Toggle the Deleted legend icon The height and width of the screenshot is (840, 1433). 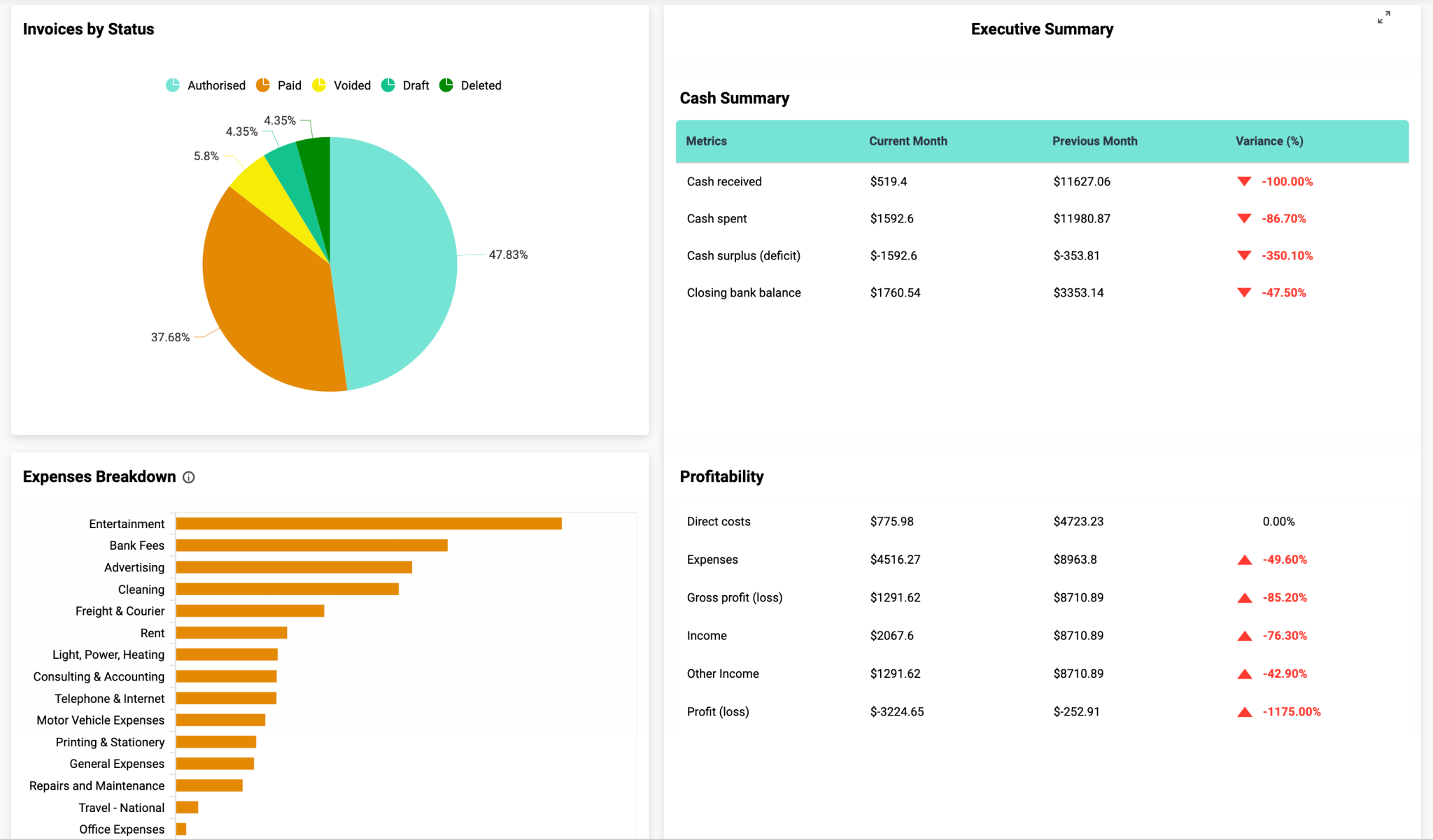tap(446, 85)
